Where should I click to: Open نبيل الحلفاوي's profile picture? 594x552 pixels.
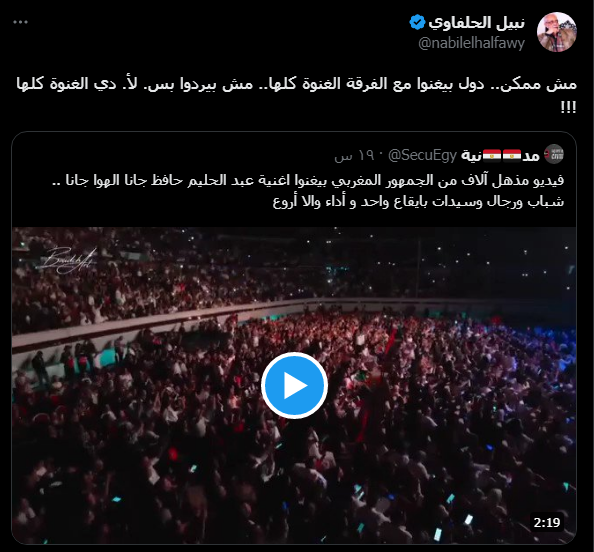coord(556,32)
